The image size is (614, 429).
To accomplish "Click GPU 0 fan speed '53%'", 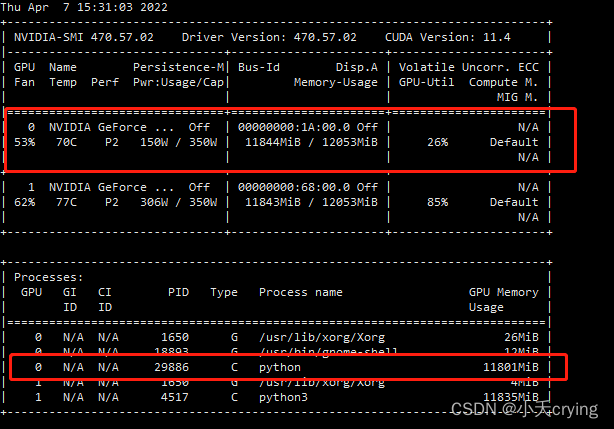I will point(24,142).
